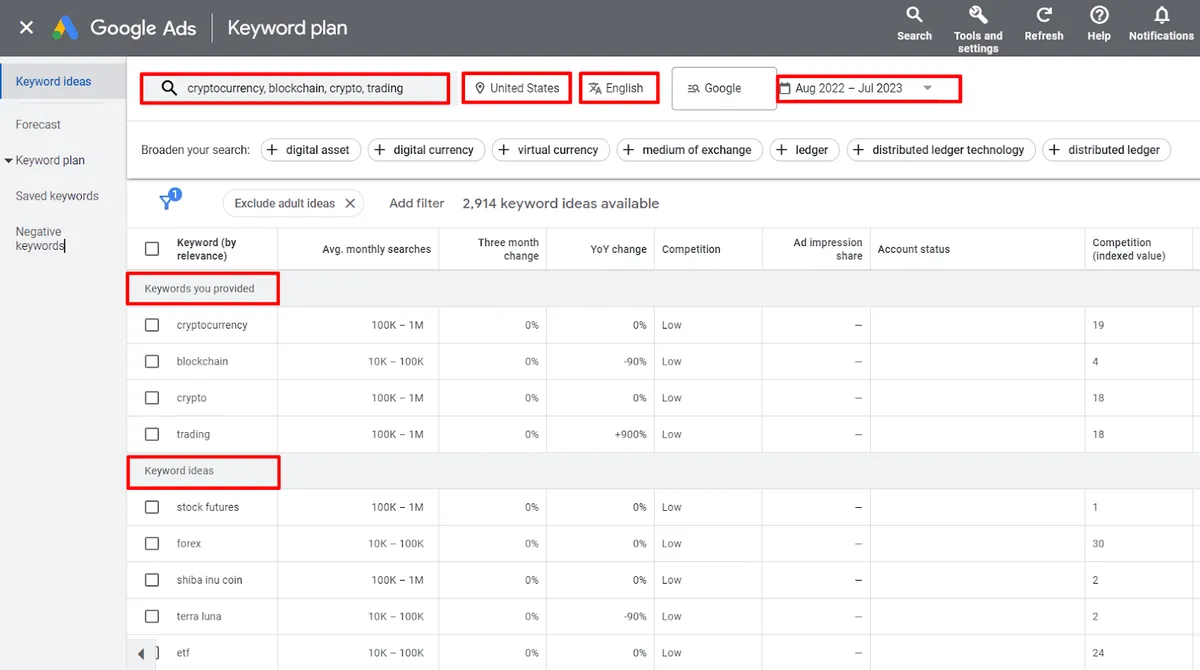Viewport: 1200px width, 670px height.
Task: Check the stock futures keyword row
Action: (152, 507)
